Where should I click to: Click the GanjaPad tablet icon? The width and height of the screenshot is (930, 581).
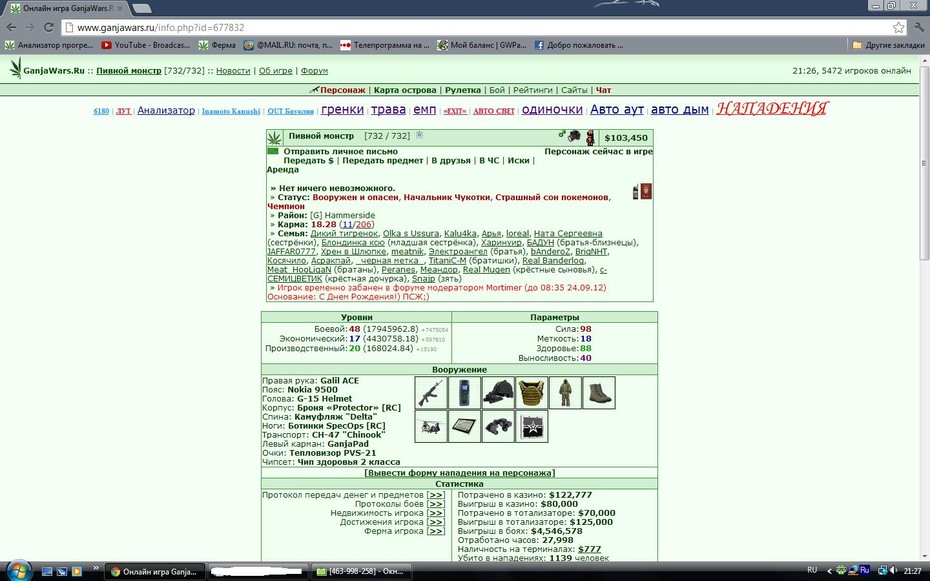tap(464, 426)
